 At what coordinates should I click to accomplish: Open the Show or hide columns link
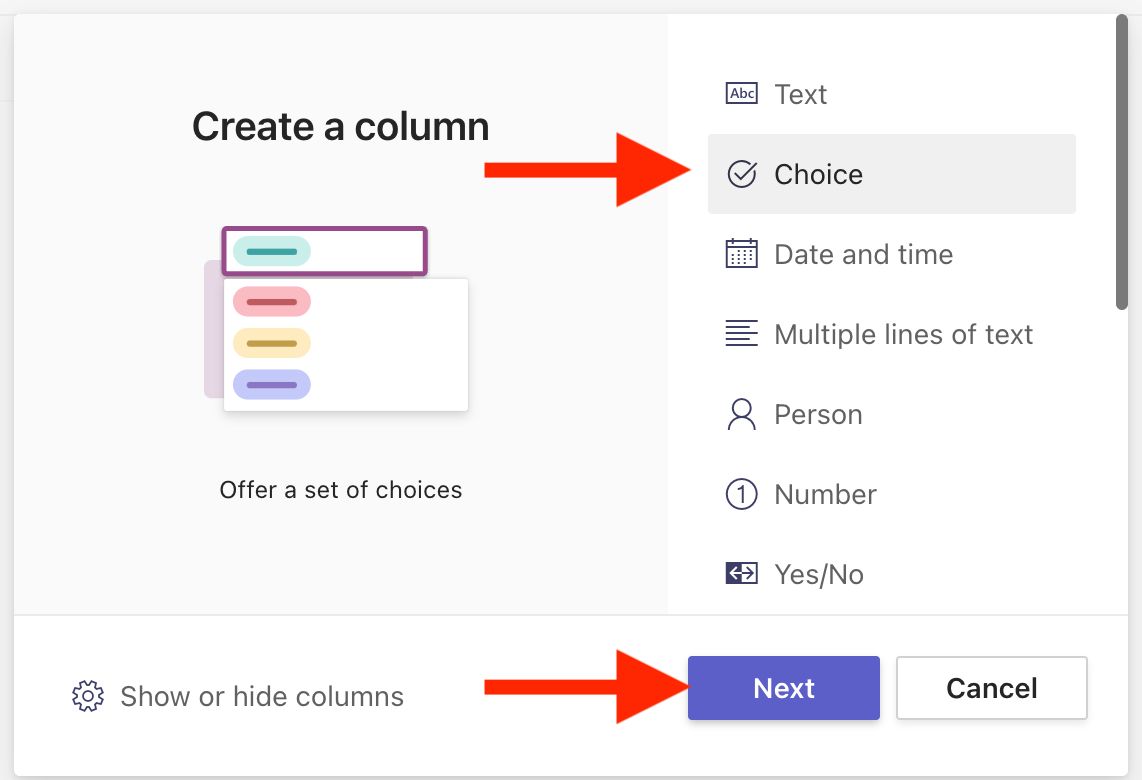click(x=262, y=696)
